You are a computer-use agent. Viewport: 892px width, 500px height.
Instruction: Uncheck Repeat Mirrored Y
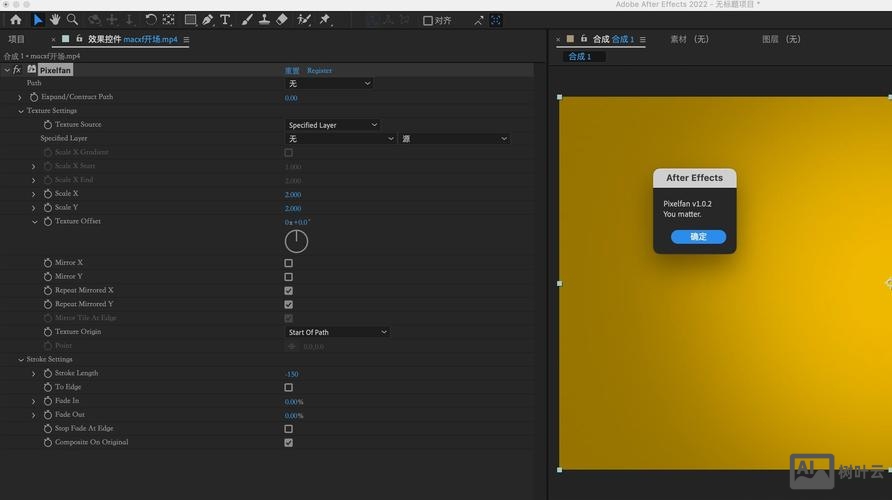point(289,304)
